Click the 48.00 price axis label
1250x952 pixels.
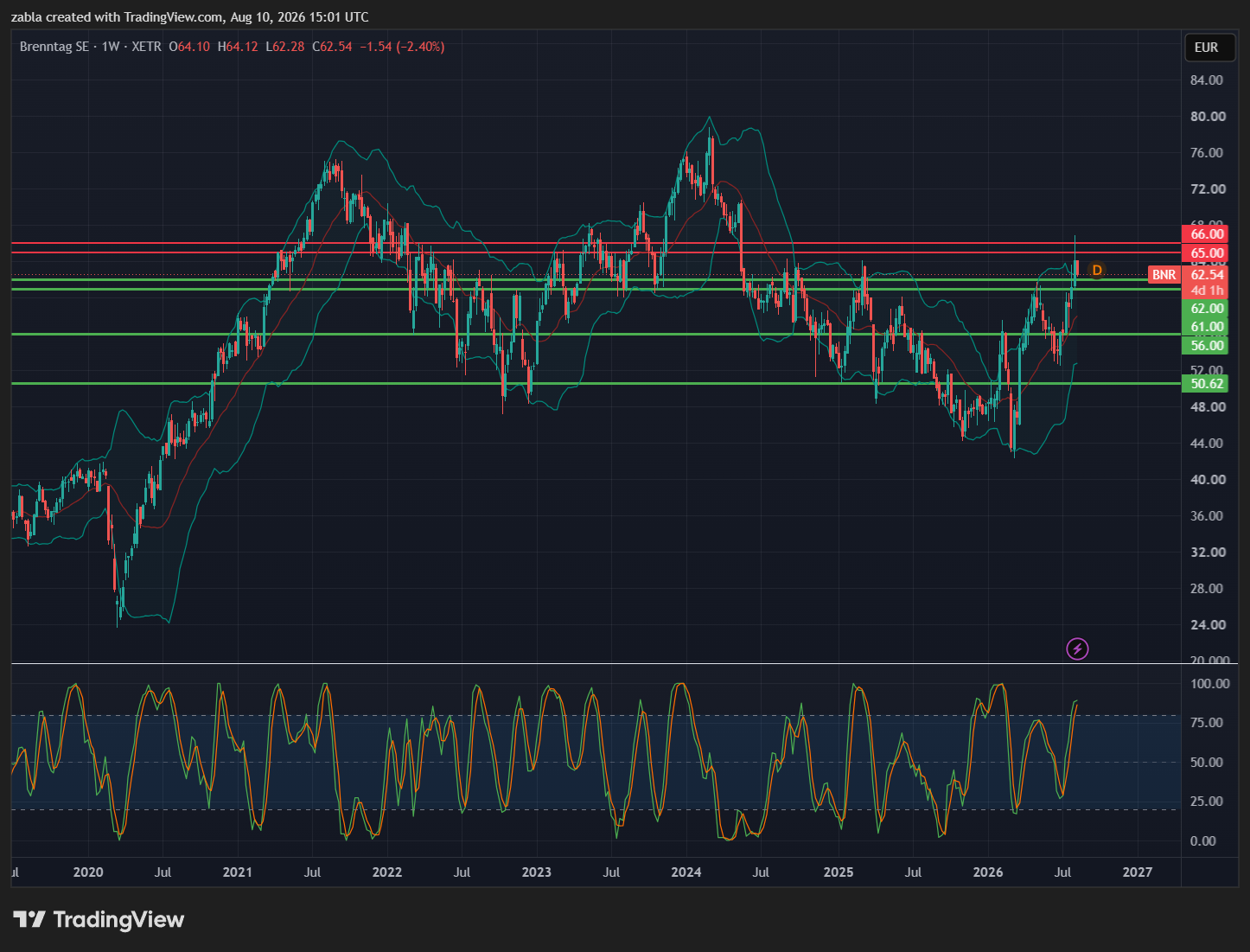tap(1207, 407)
